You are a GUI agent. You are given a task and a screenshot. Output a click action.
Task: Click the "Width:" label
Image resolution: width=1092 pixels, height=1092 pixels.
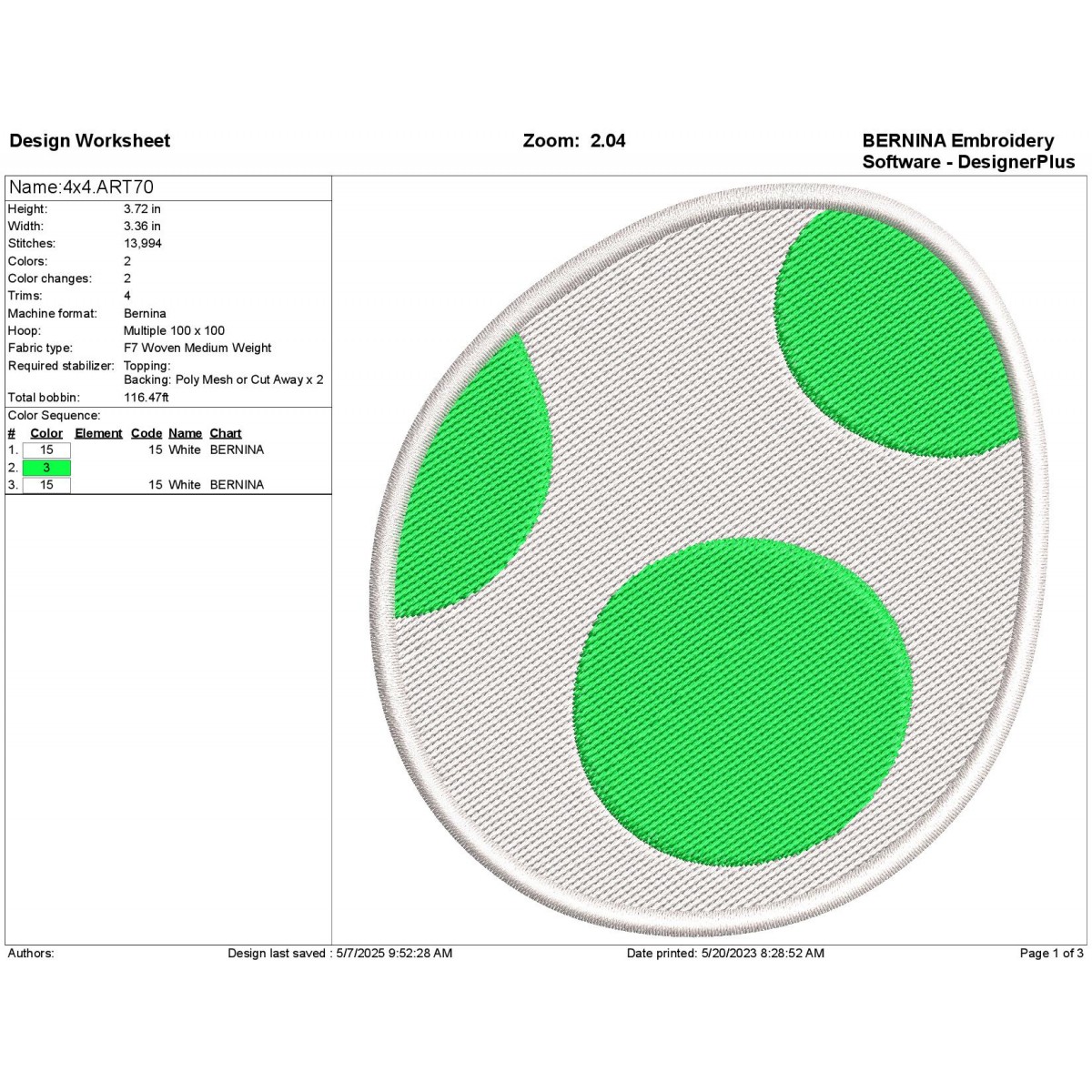(25, 227)
